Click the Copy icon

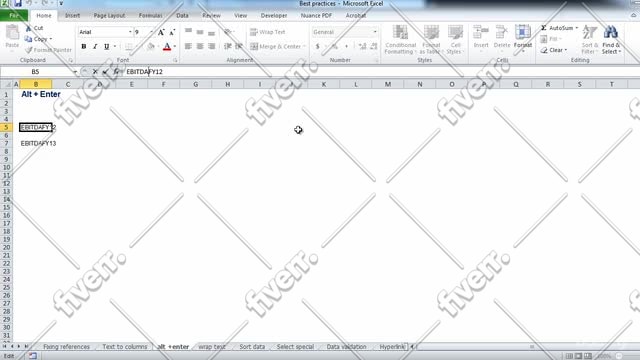(28, 39)
